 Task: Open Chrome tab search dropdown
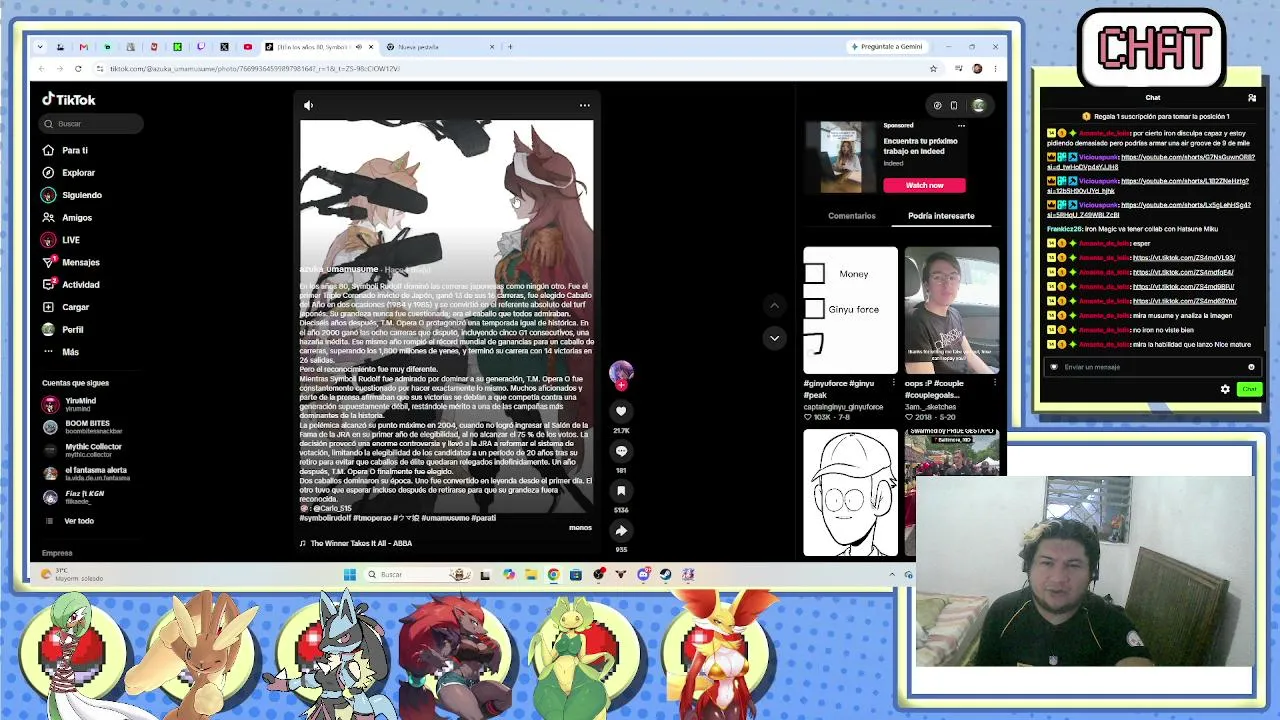40,47
